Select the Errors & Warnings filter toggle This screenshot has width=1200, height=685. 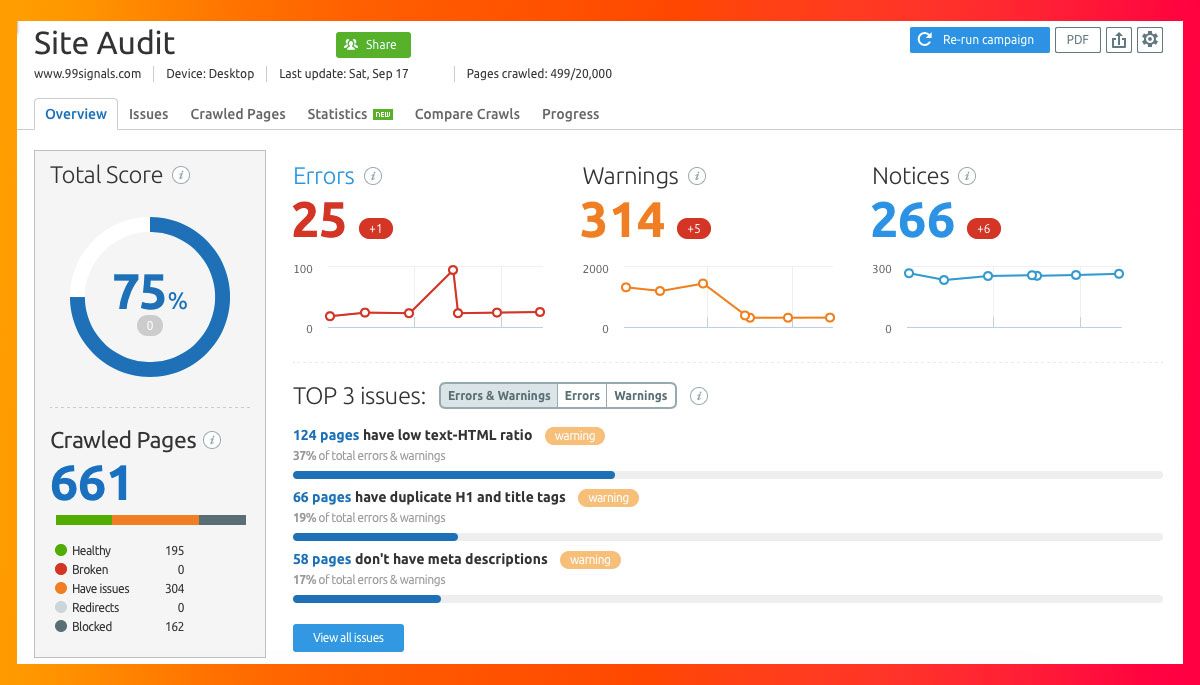[x=499, y=396]
